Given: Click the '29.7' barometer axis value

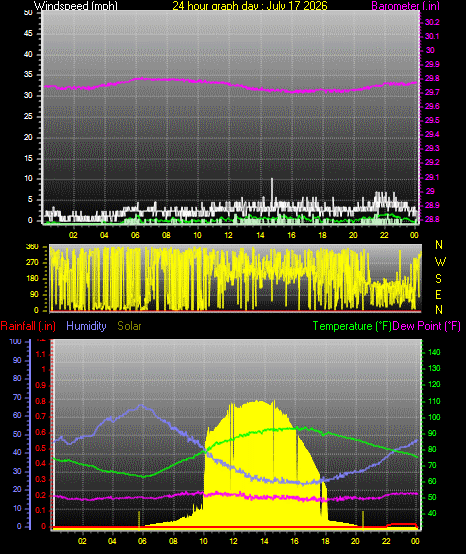Looking at the screenshot, I should click(432, 92).
